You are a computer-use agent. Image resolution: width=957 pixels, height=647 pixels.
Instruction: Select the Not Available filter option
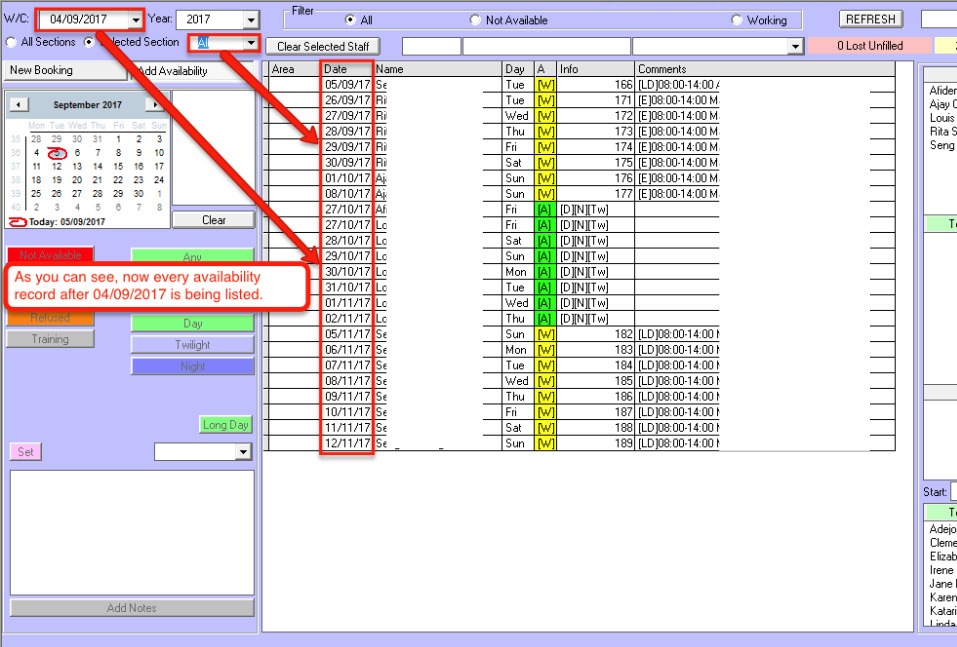pyautogui.click(x=475, y=20)
